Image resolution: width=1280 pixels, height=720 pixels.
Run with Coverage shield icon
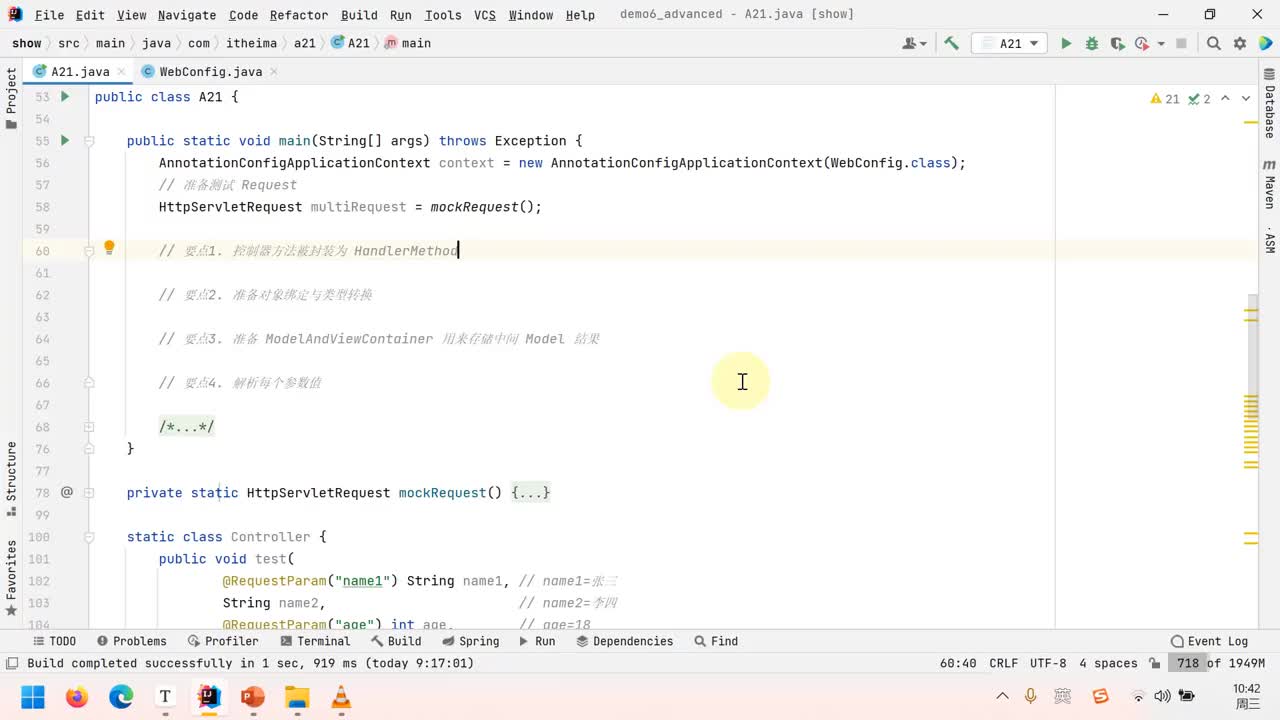[x=1117, y=43]
